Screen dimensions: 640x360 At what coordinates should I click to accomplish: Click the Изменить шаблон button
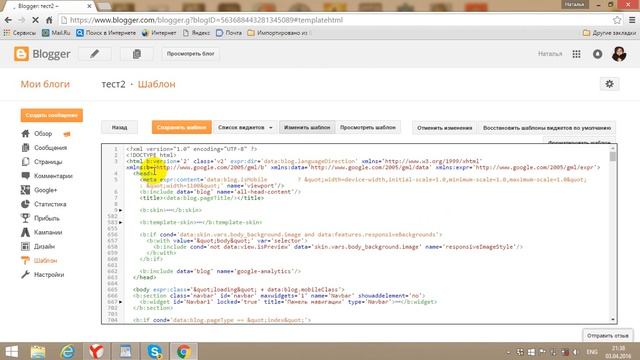point(307,127)
